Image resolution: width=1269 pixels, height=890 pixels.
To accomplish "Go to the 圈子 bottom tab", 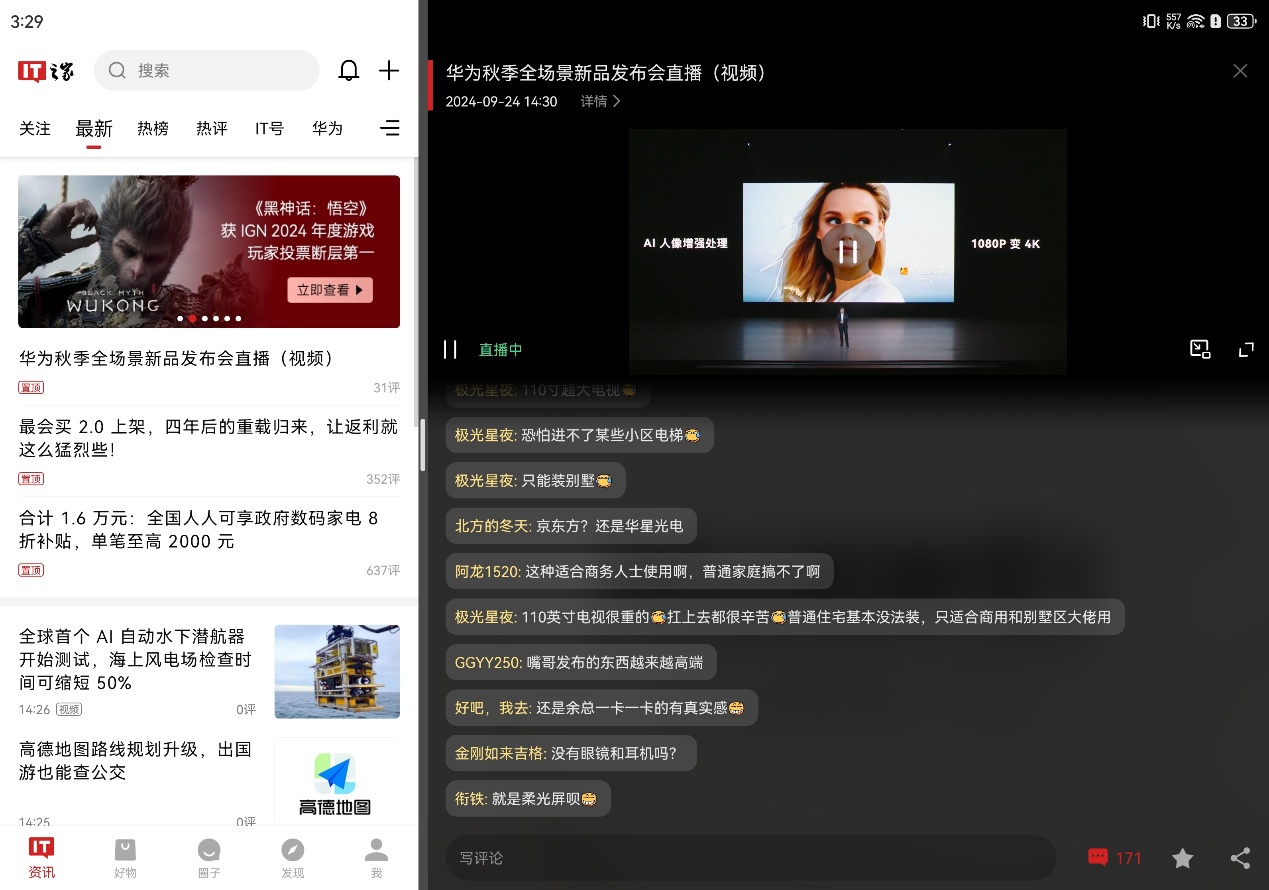I will click(x=209, y=857).
